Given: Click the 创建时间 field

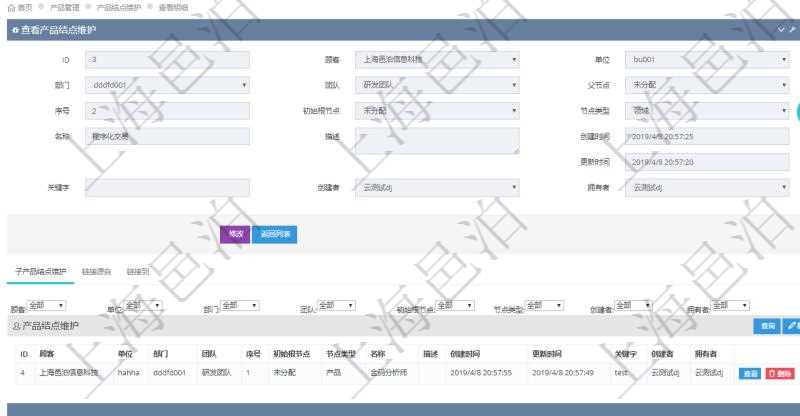Looking at the screenshot, I should coord(707,136).
